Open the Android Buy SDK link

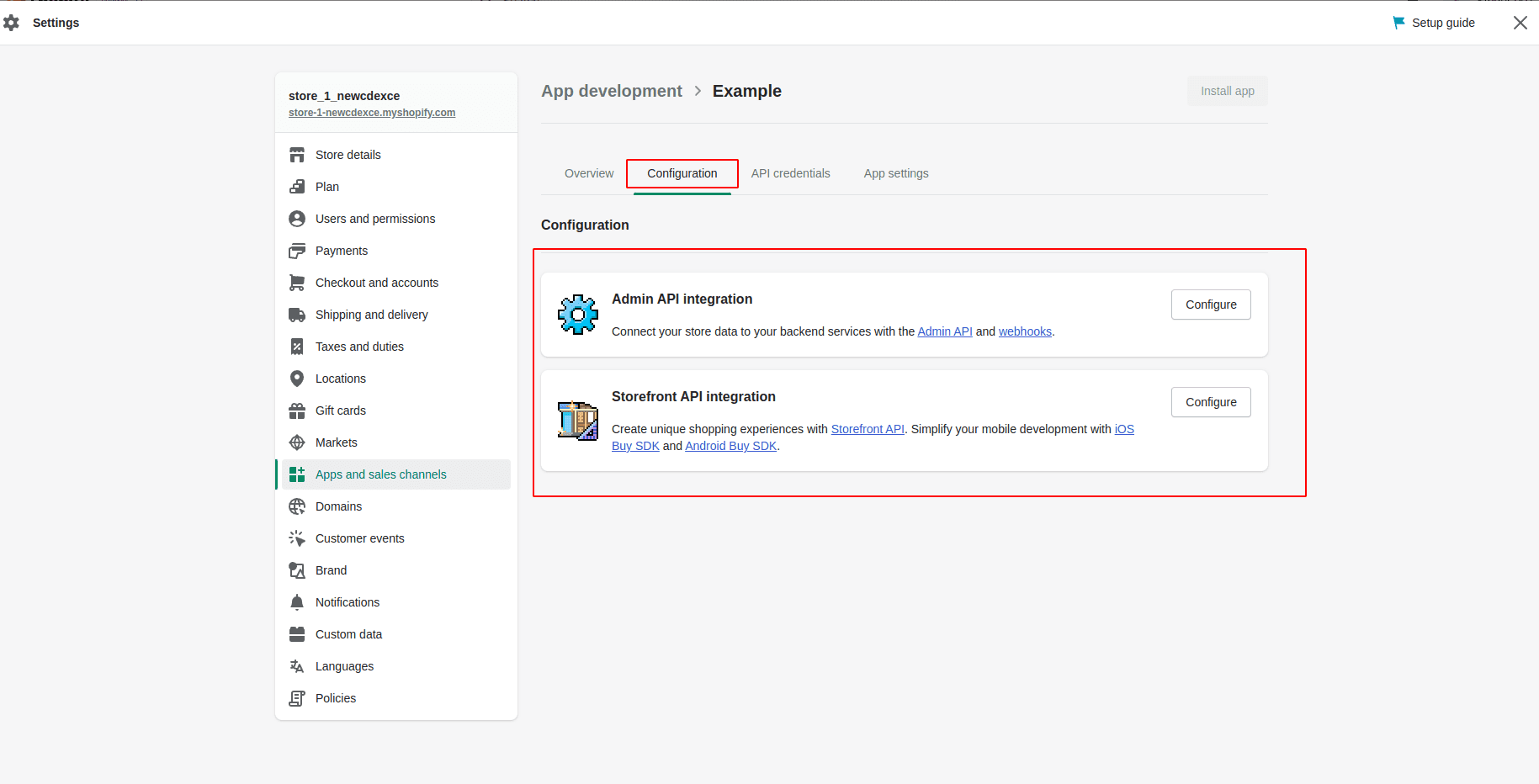(x=731, y=446)
